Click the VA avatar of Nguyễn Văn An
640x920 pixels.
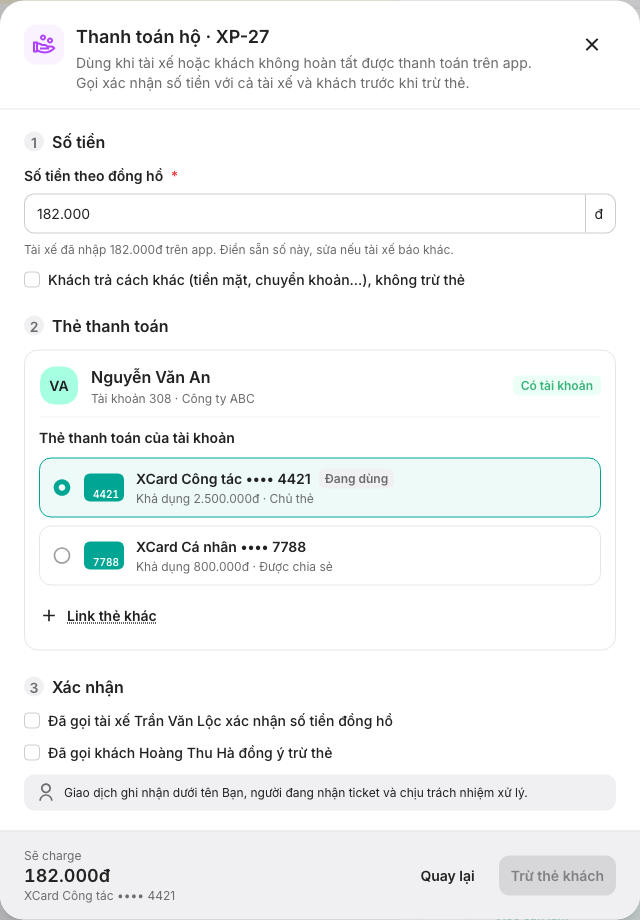point(59,385)
